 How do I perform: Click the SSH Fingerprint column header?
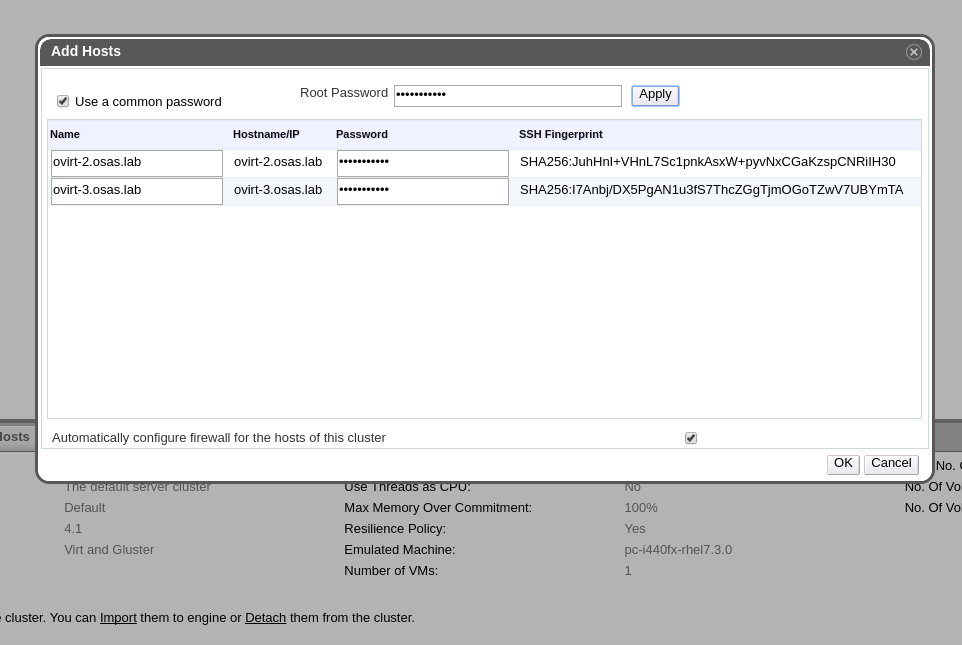coord(560,134)
